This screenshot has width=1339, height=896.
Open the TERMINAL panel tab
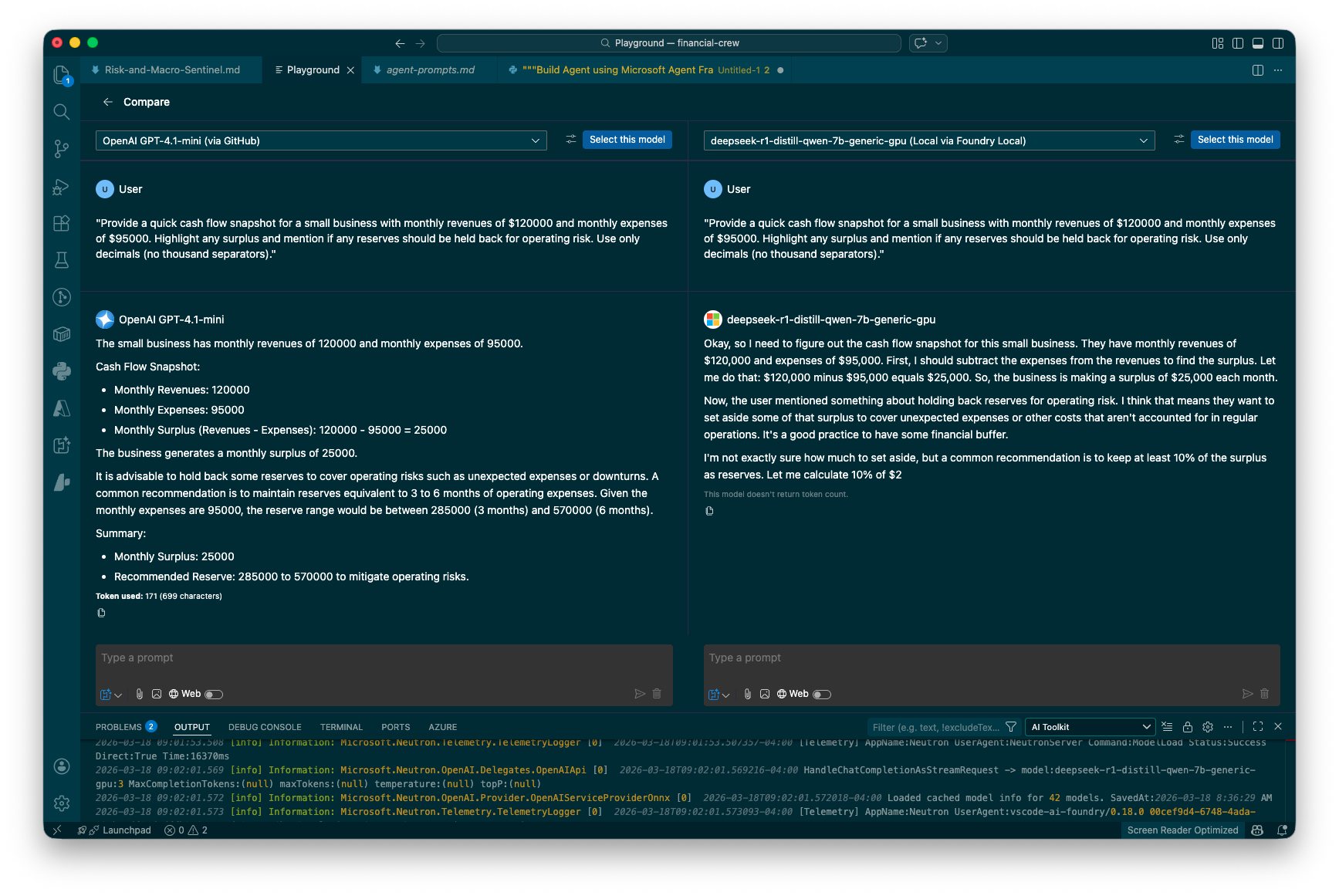pyautogui.click(x=341, y=727)
